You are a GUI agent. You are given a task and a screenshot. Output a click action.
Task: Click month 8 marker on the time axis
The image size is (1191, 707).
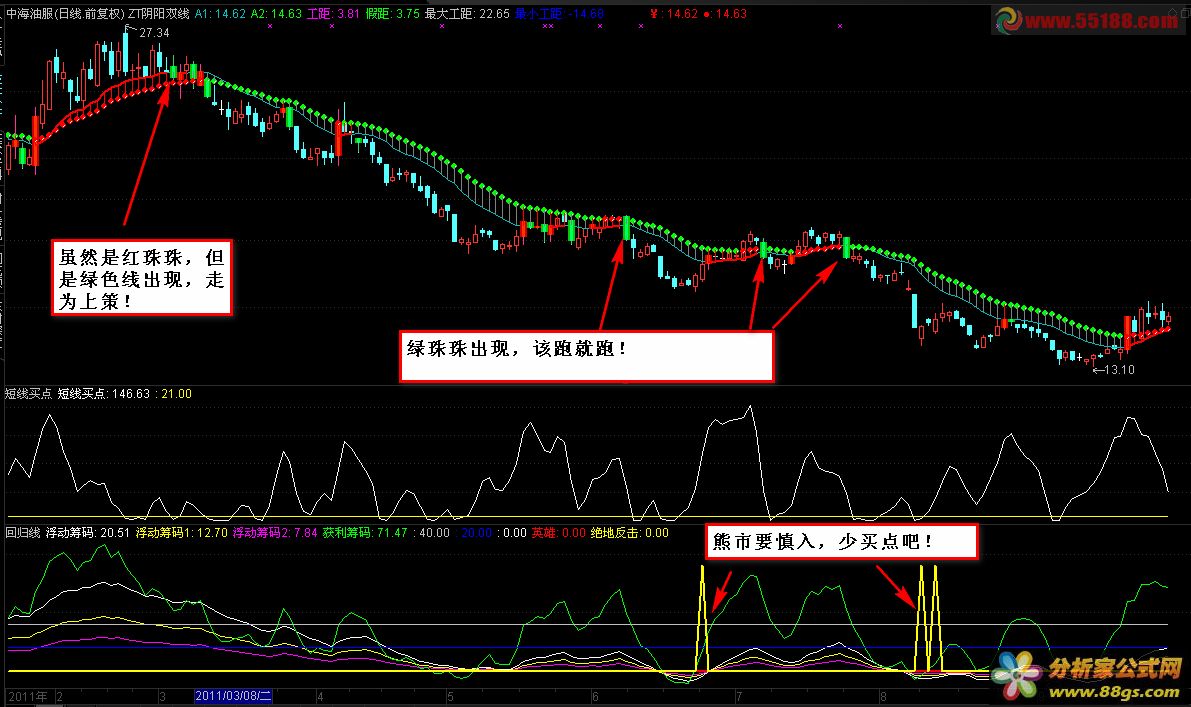[883, 696]
